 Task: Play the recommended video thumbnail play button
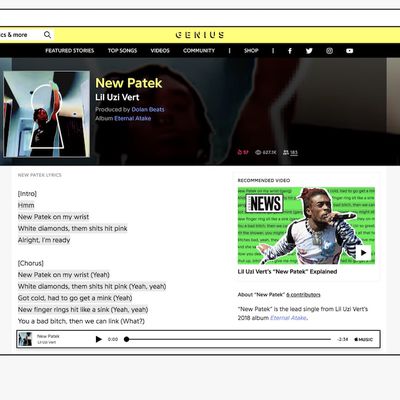(x=363, y=253)
